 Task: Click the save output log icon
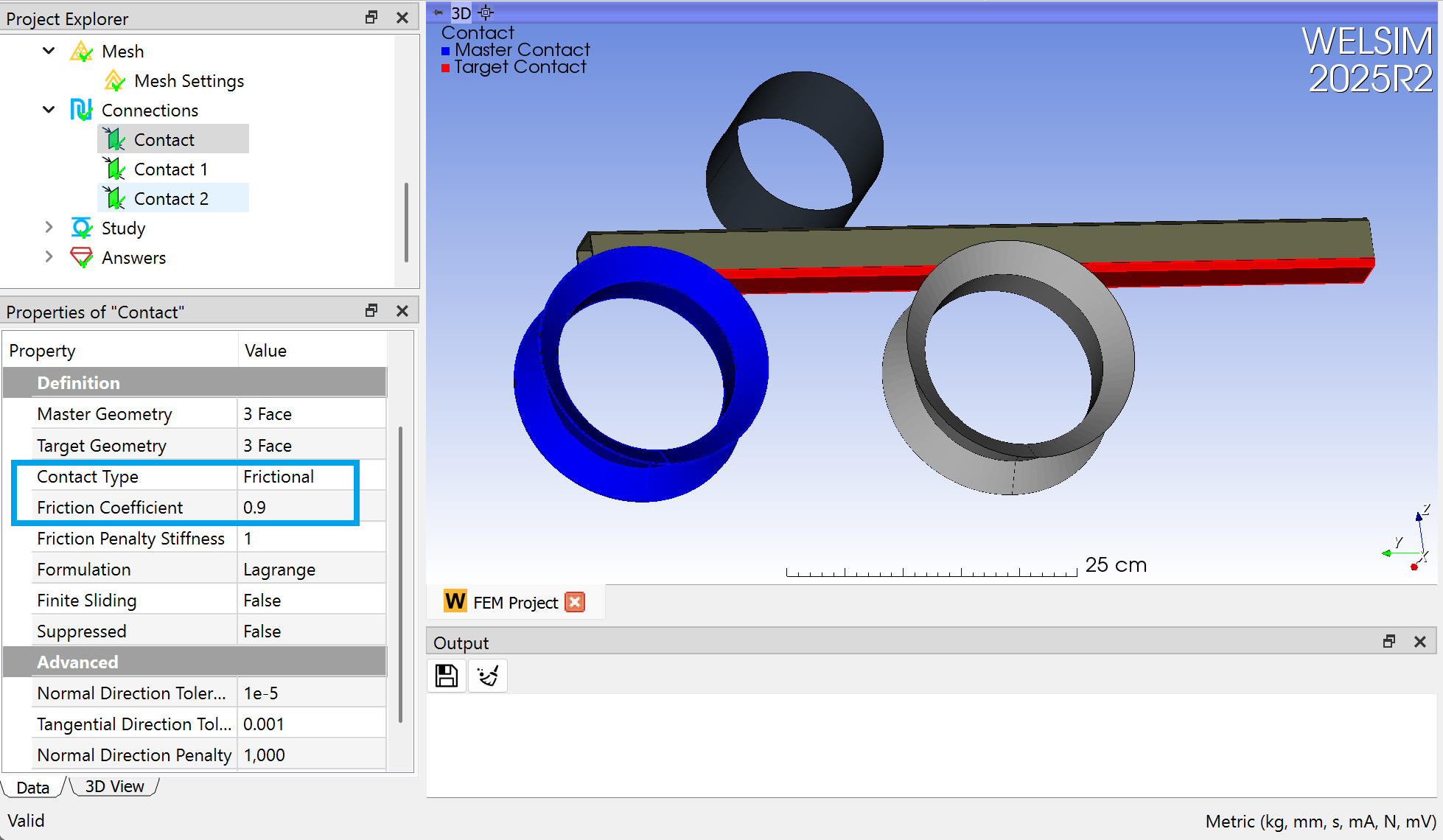[445, 675]
